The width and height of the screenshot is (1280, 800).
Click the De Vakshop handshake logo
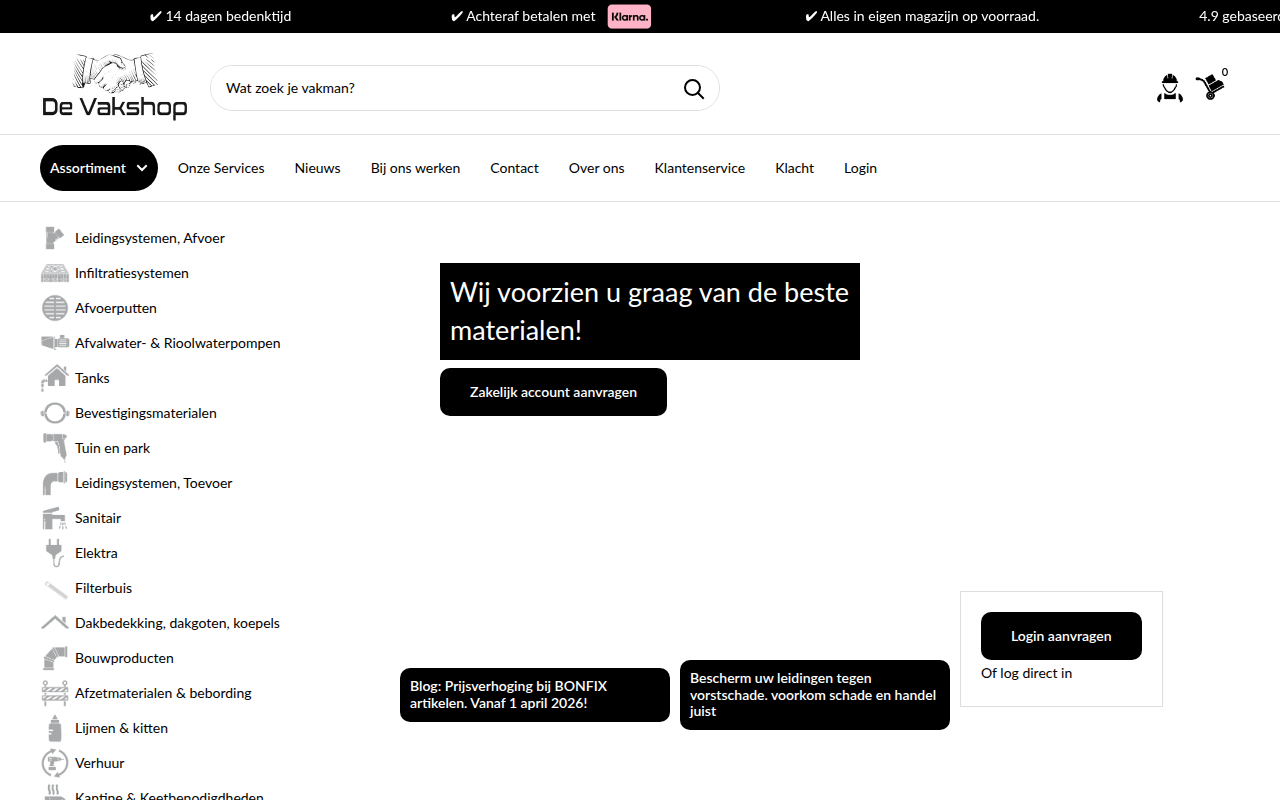tap(115, 87)
